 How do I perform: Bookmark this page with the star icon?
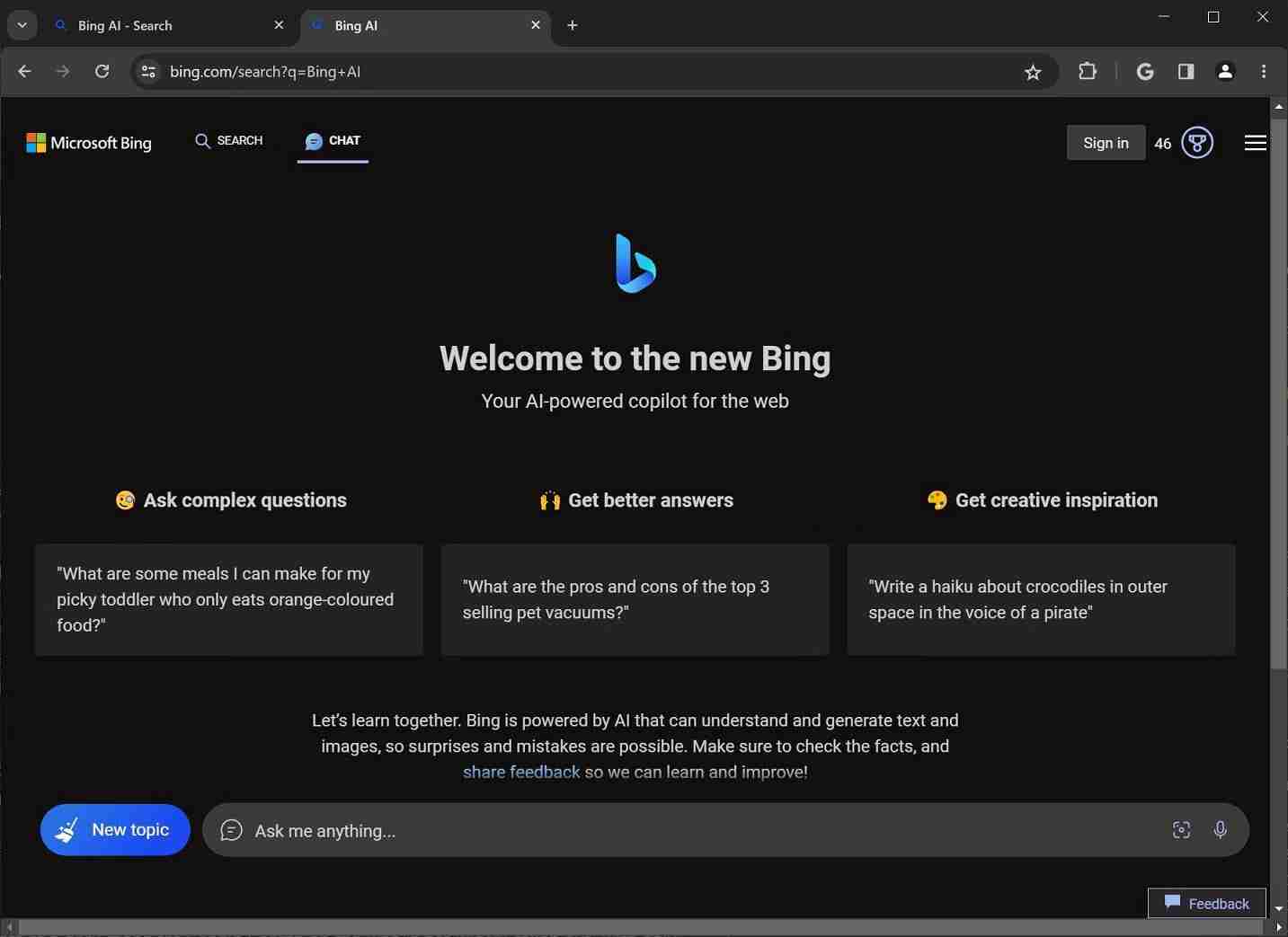click(1033, 72)
